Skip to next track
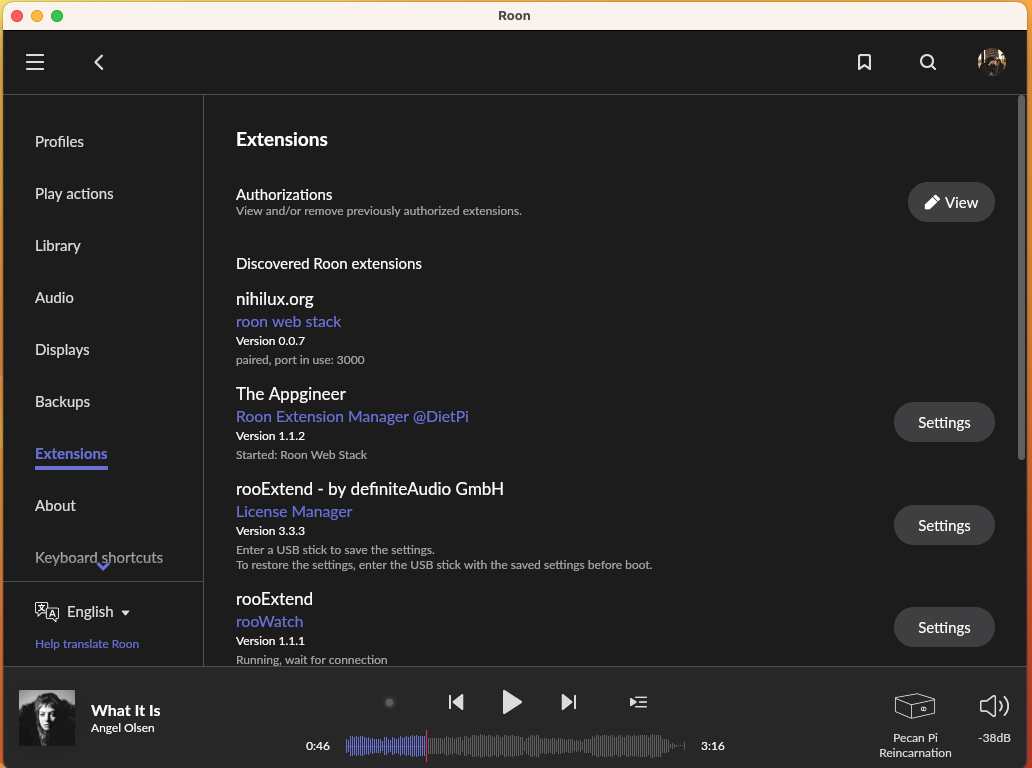Image resolution: width=1032 pixels, height=768 pixels. coord(569,702)
